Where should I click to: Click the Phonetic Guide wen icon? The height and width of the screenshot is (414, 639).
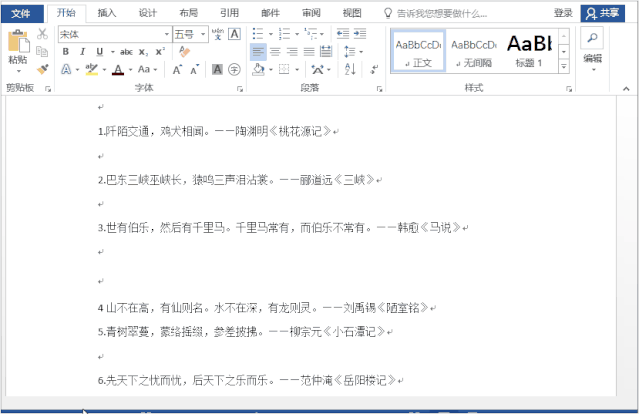218,34
